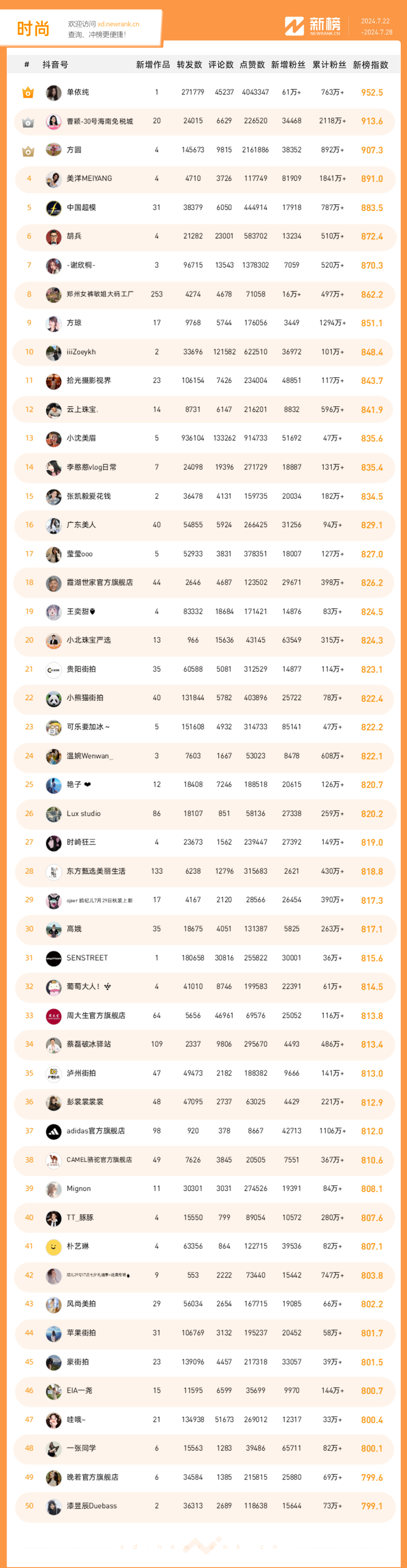407x1568 pixels.
Task: Select the 时尚 category tab
Action: click(33, 29)
